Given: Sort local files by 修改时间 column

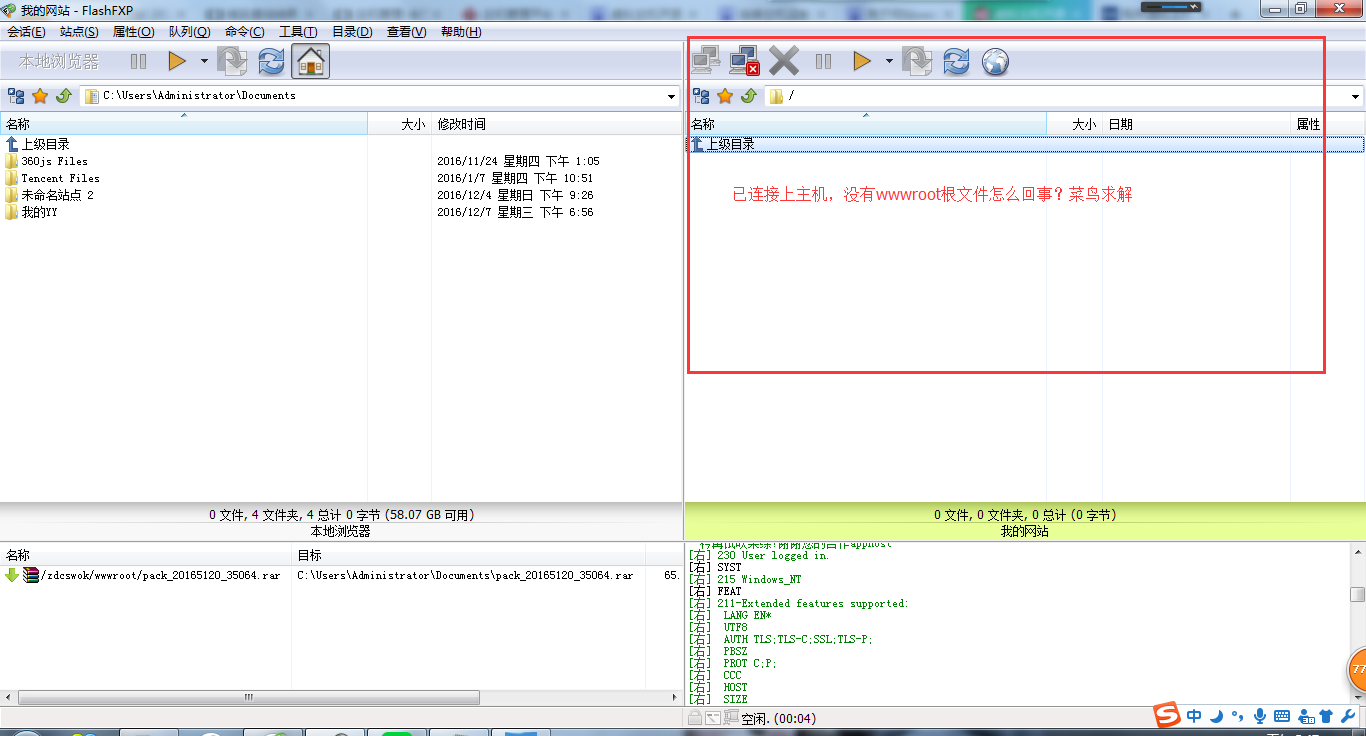Looking at the screenshot, I should [461, 125].
